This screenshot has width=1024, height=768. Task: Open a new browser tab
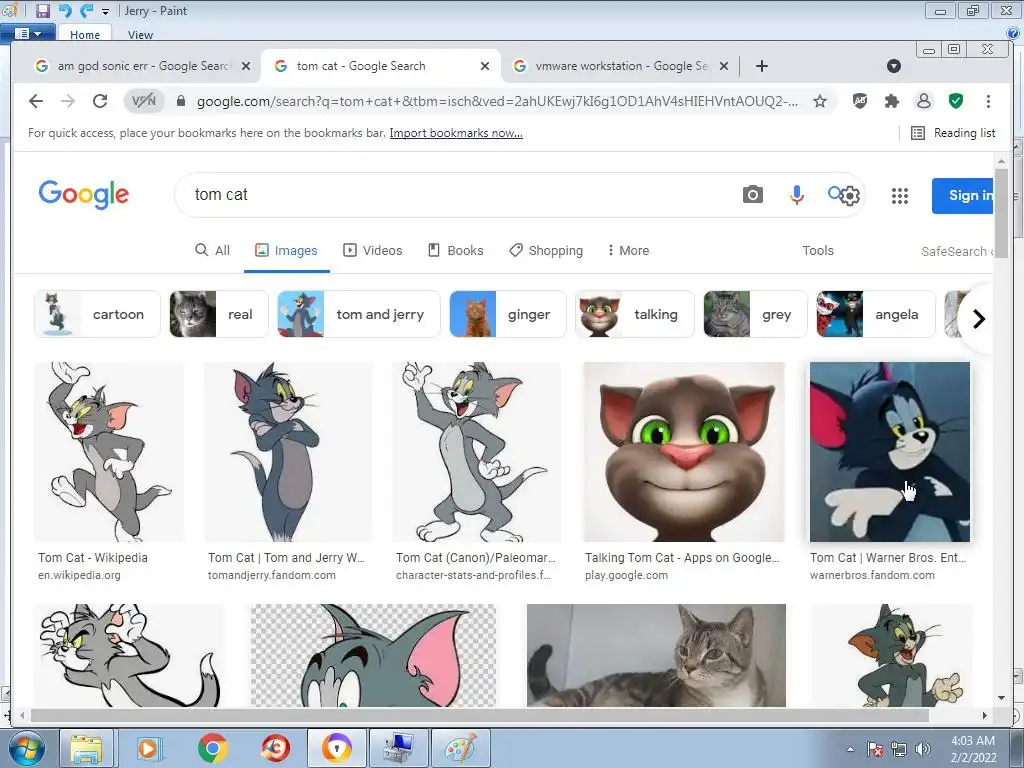(x=761, y=66)
